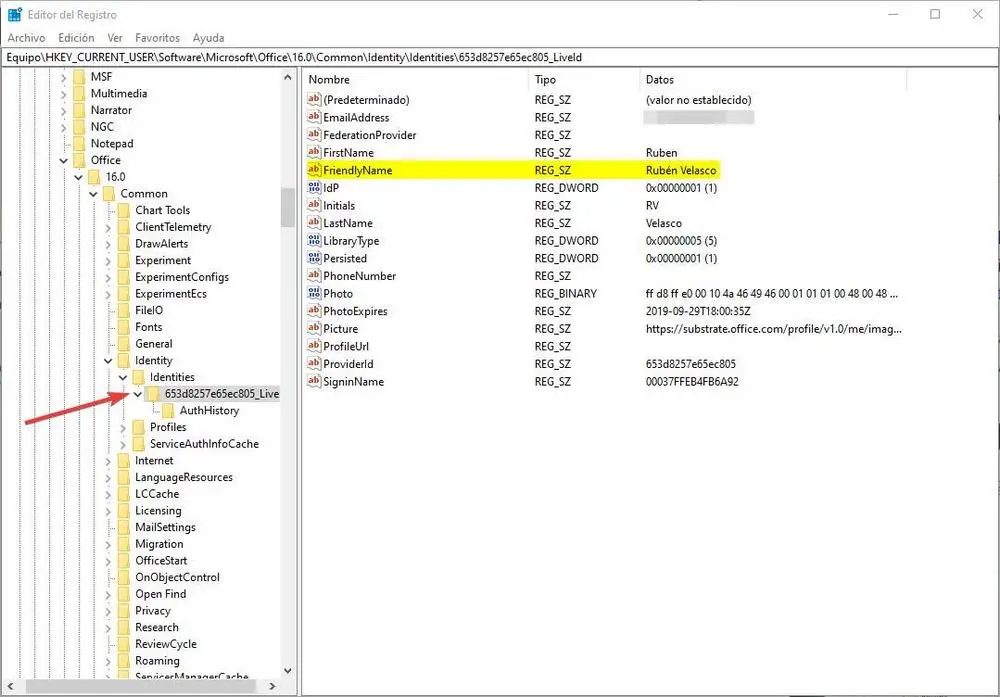
Task: Sort by the Datos column header
Action: [772, 80]
